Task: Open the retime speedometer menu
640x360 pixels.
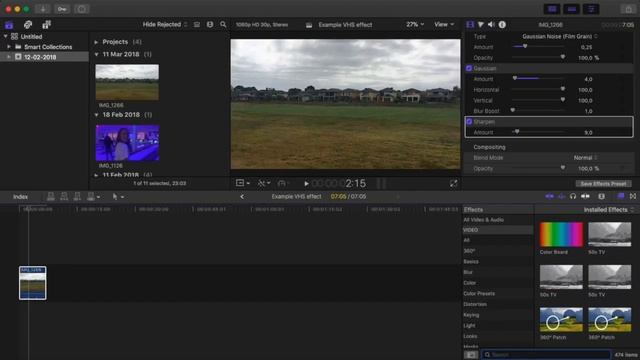Action: pos(282,184)
